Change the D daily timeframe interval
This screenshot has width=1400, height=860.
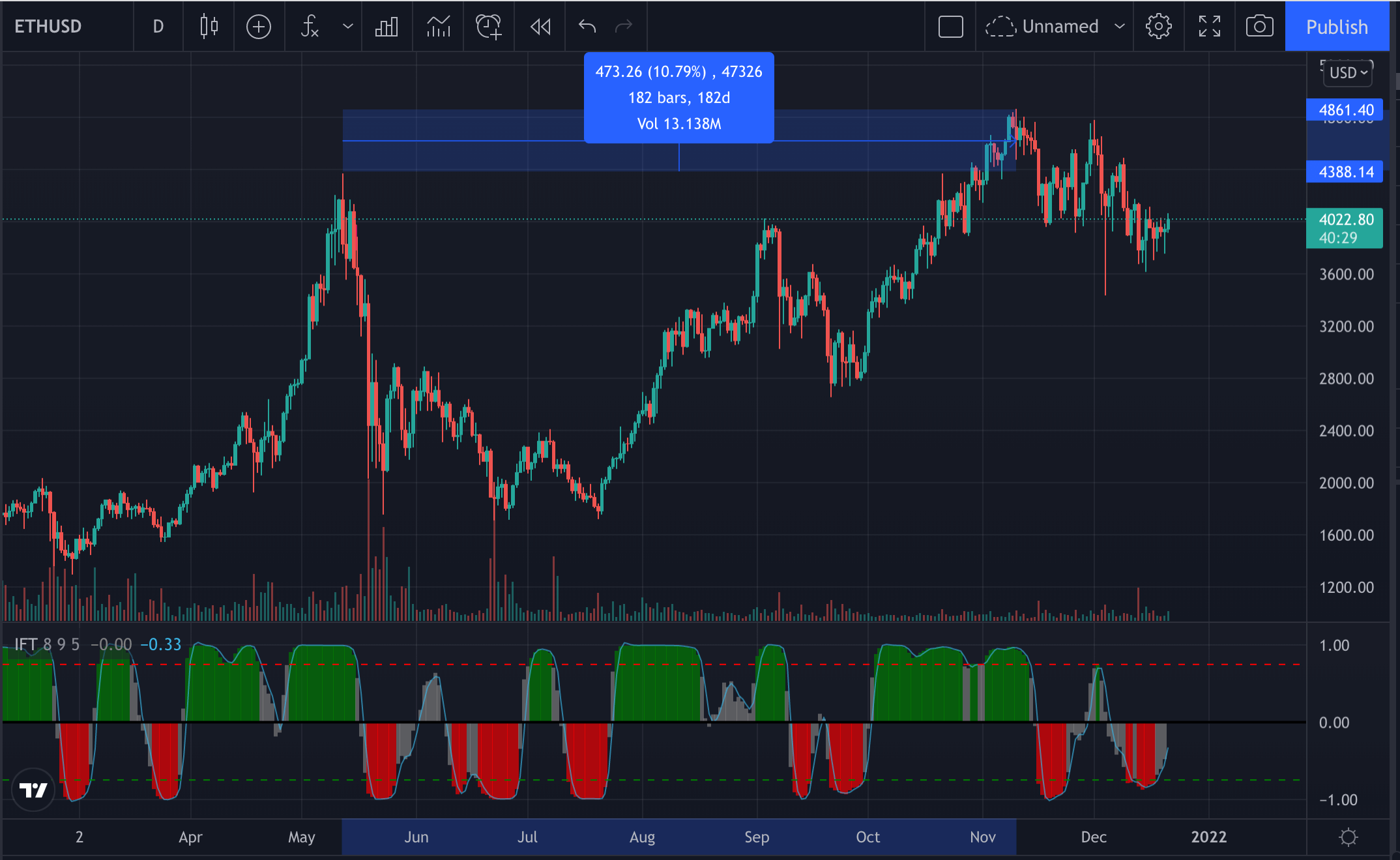(x=158, y=27)
